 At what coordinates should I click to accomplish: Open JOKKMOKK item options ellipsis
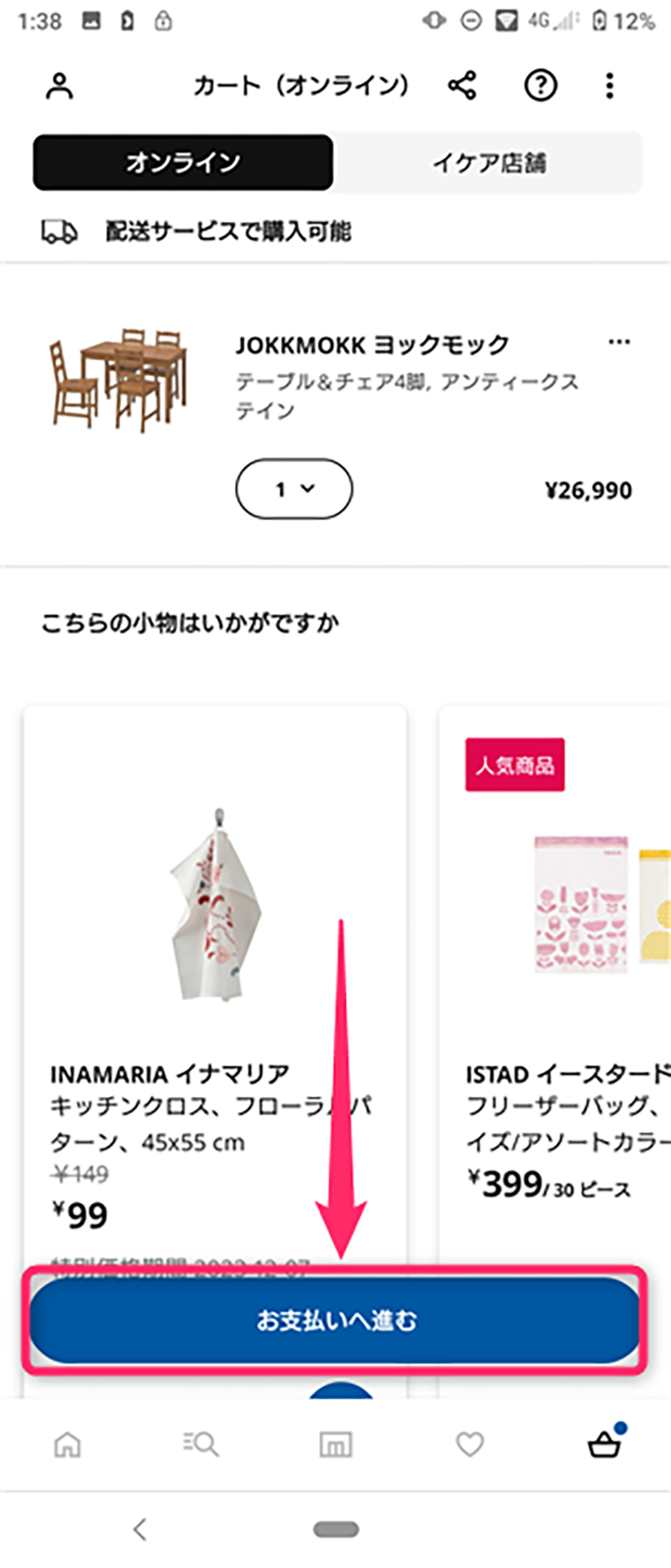pyautogui.click(x=618, y=342)
